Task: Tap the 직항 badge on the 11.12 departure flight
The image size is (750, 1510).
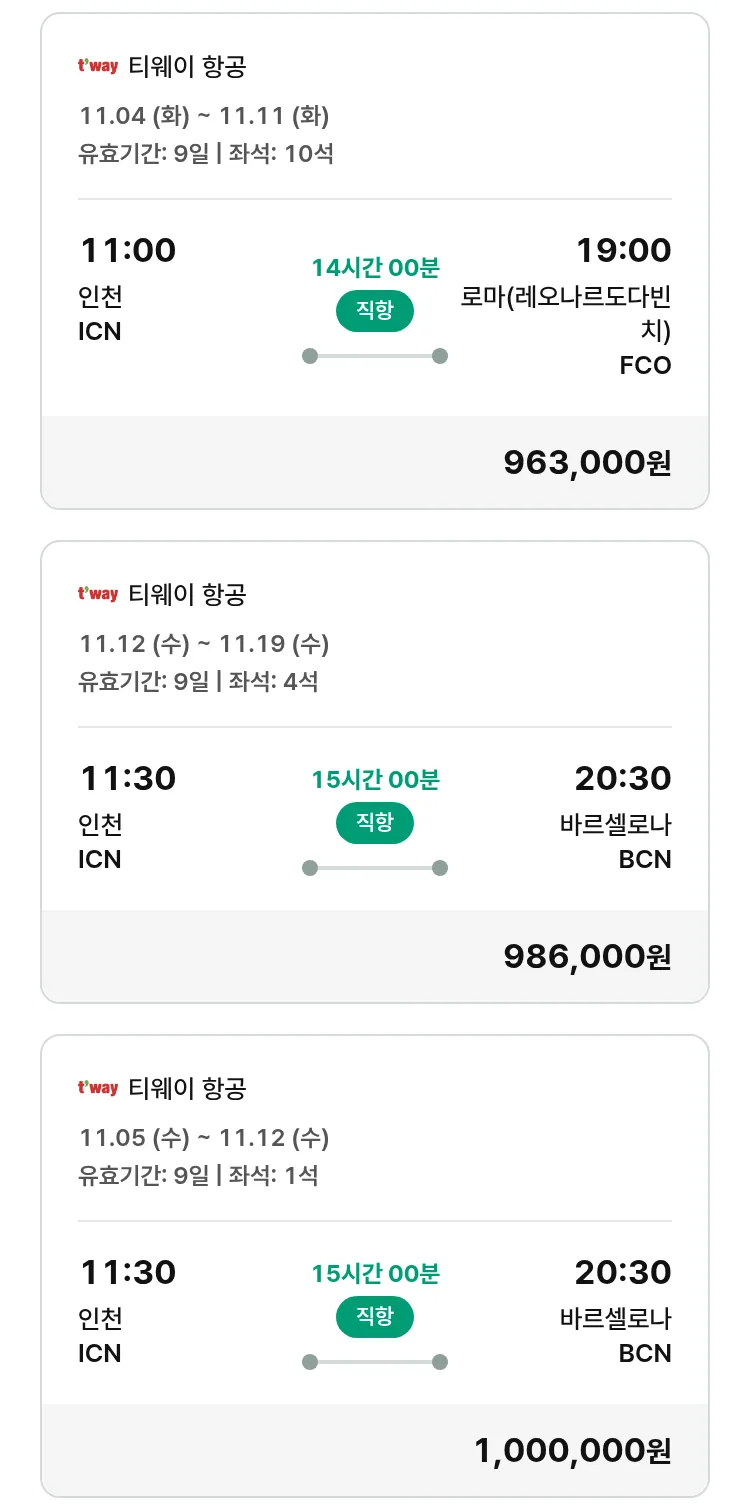Action: 375,823
